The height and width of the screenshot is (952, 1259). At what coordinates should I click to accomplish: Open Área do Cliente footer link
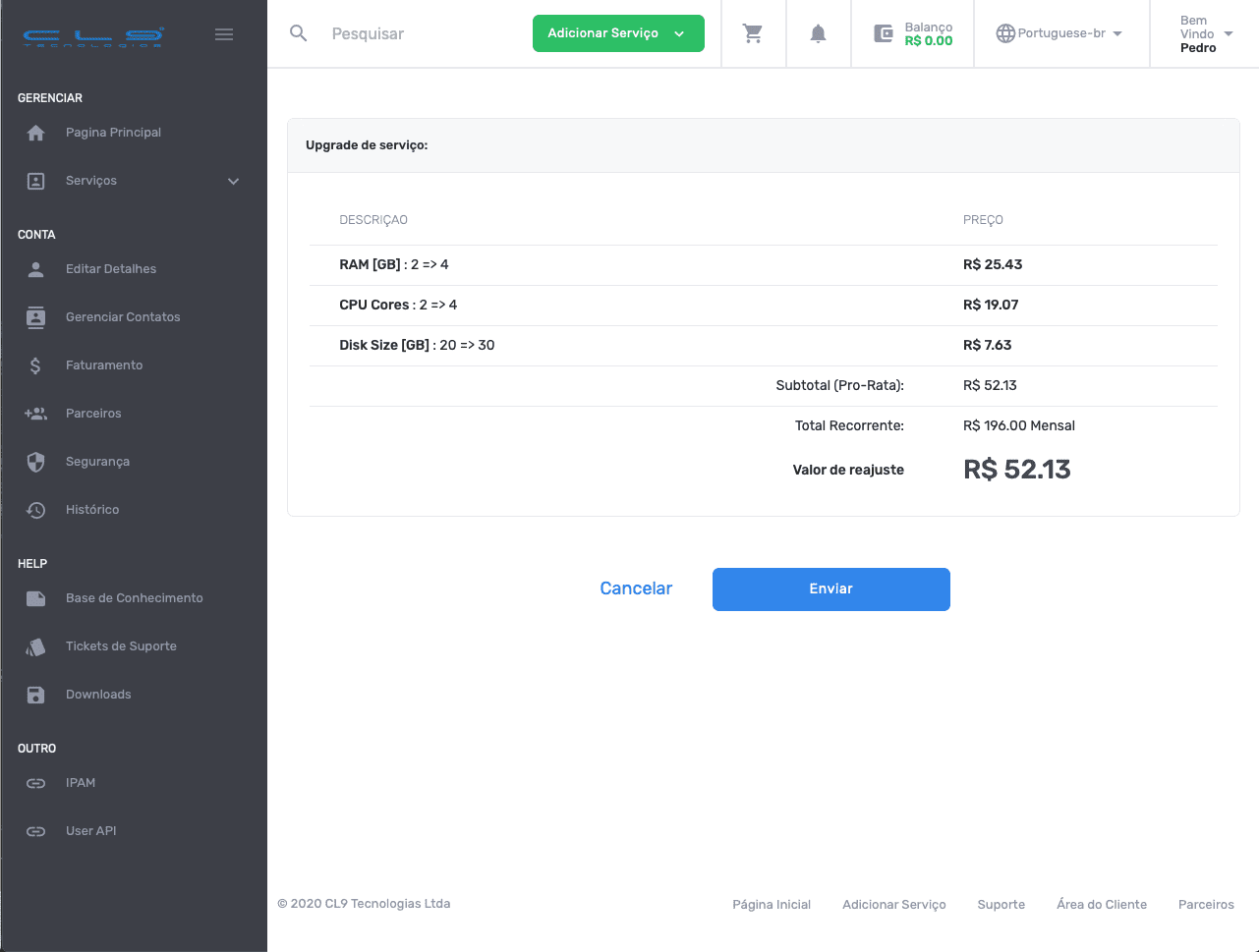(1101, 904)
